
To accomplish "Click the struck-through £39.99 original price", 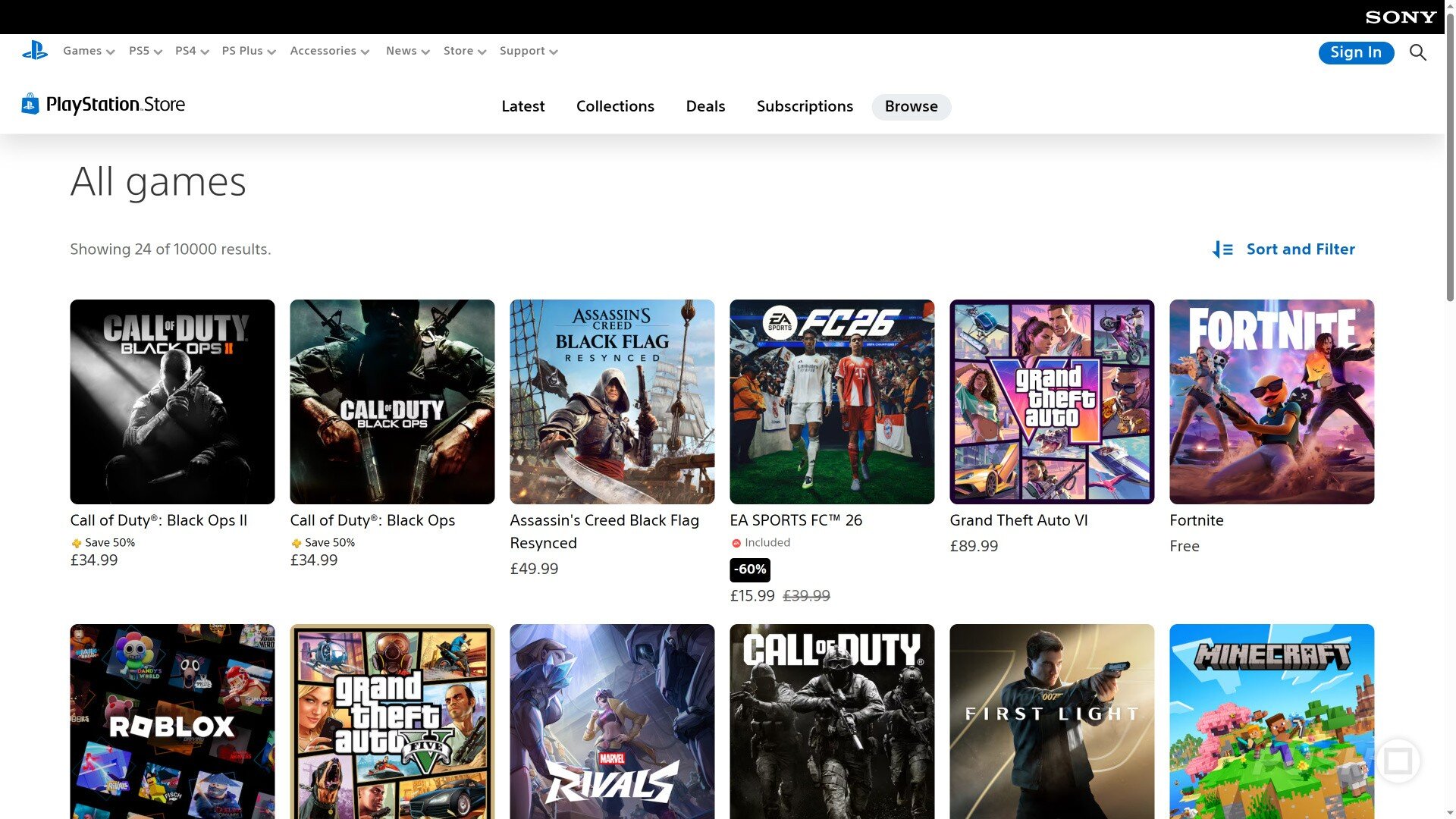I will pyautogui.click(x=806, y=596).
